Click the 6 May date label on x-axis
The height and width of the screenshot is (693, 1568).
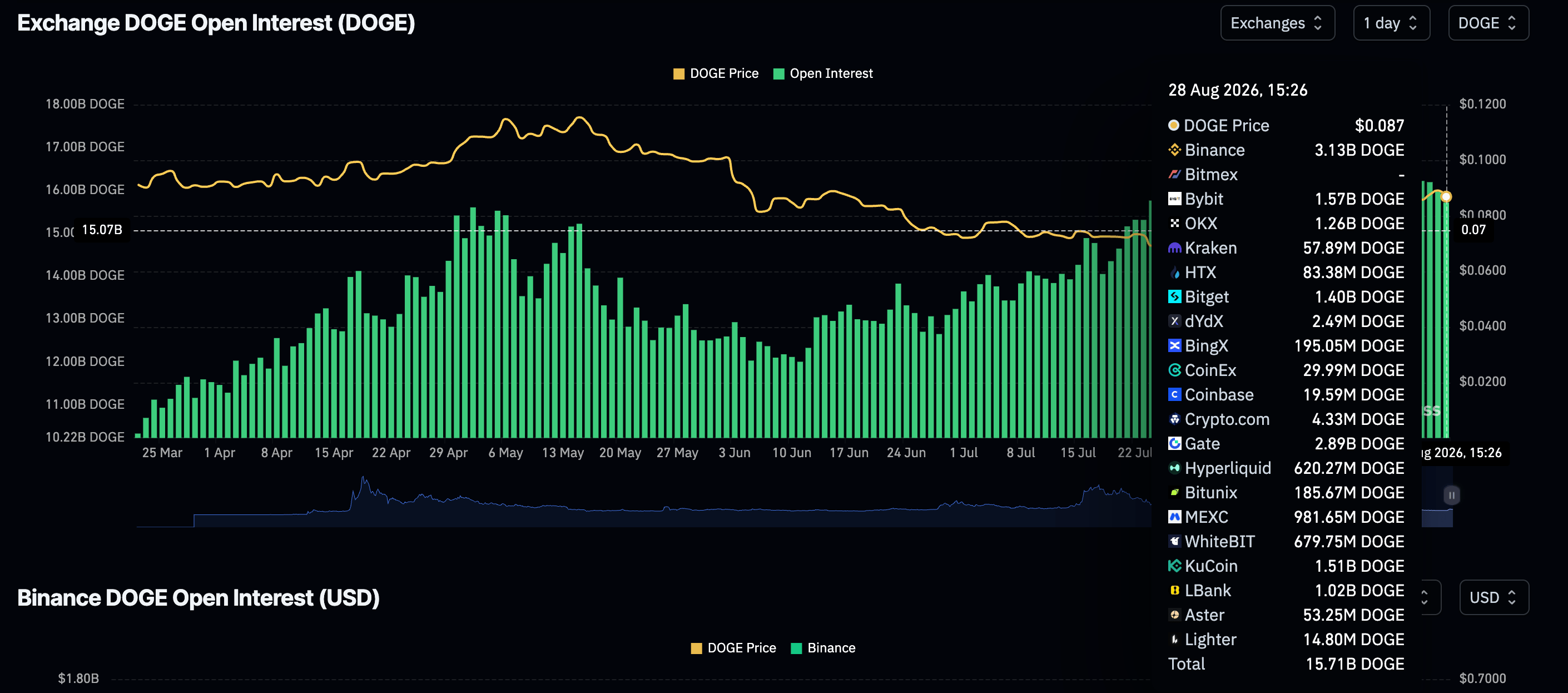pos(505,453)
